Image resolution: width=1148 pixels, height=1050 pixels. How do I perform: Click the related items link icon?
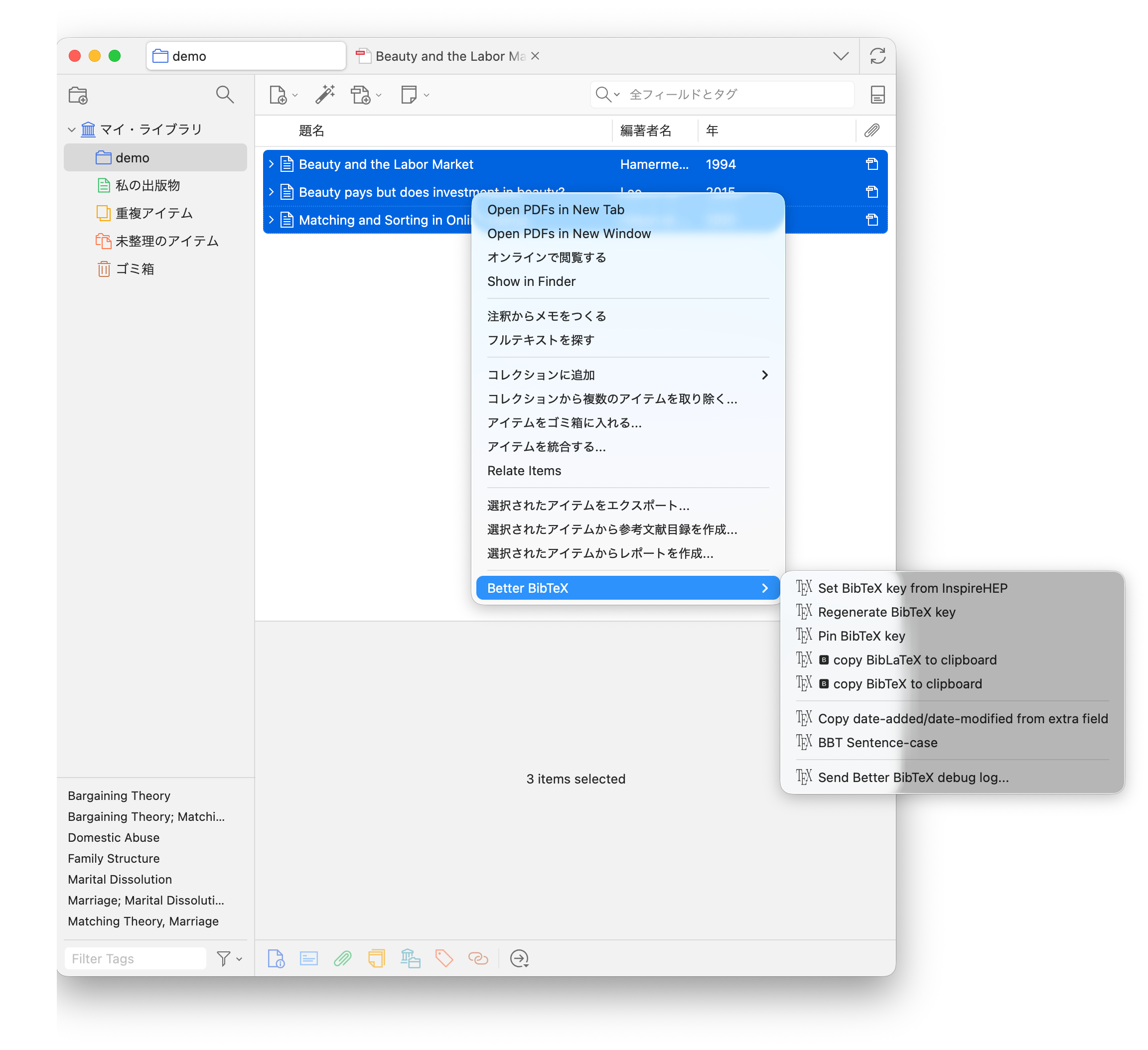pyautogui.click(x=478, y=958)
